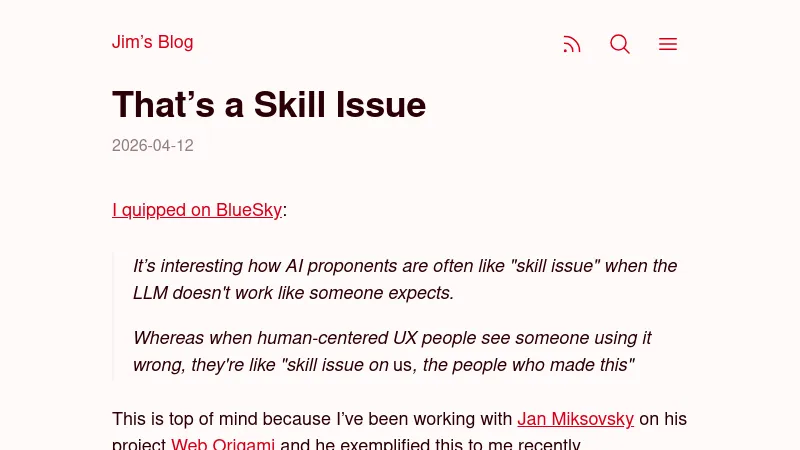Viewport: 800px width, 450px height.
Task: Click "the people who made this" text
Action: coord(529,365)
